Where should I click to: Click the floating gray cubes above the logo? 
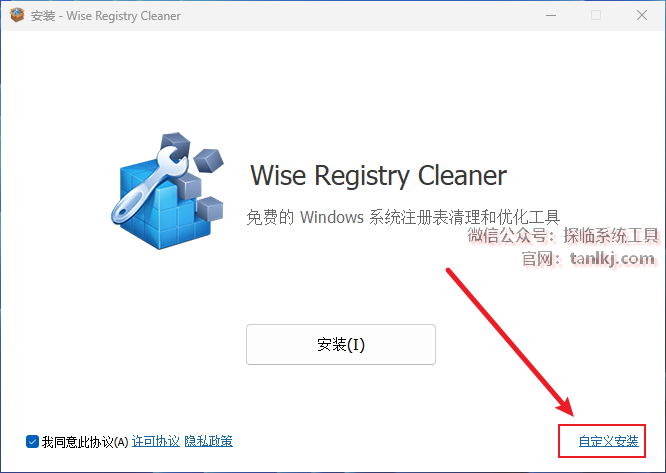point(193,152)
